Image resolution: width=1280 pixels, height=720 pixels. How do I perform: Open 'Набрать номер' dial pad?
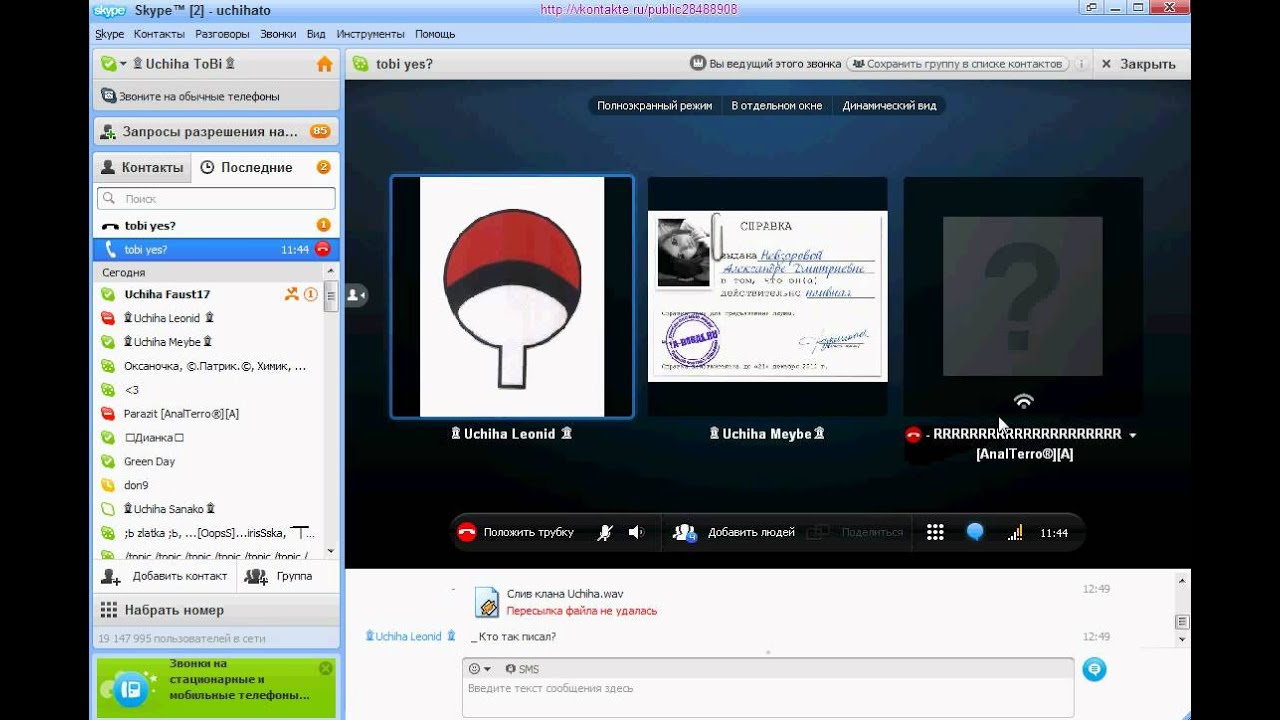pos(216,610)
